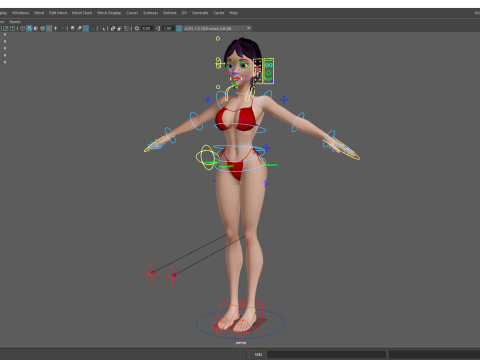Toggle X-ray display icon
Screen dimensions: 480x360
click(113, 28)
